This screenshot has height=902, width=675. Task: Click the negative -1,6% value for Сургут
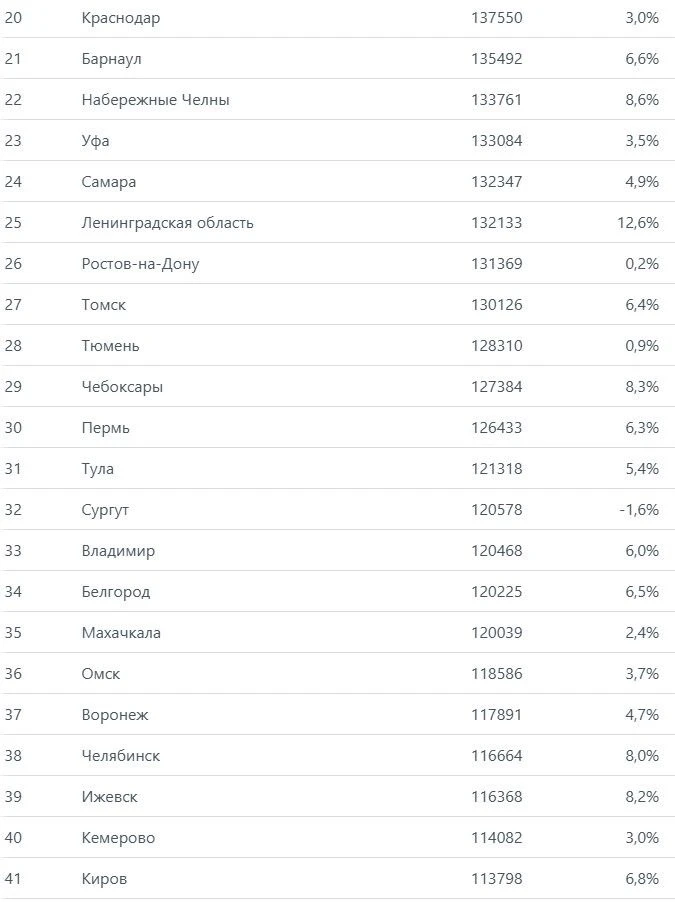pyautogui.click(x=639, y=510)
